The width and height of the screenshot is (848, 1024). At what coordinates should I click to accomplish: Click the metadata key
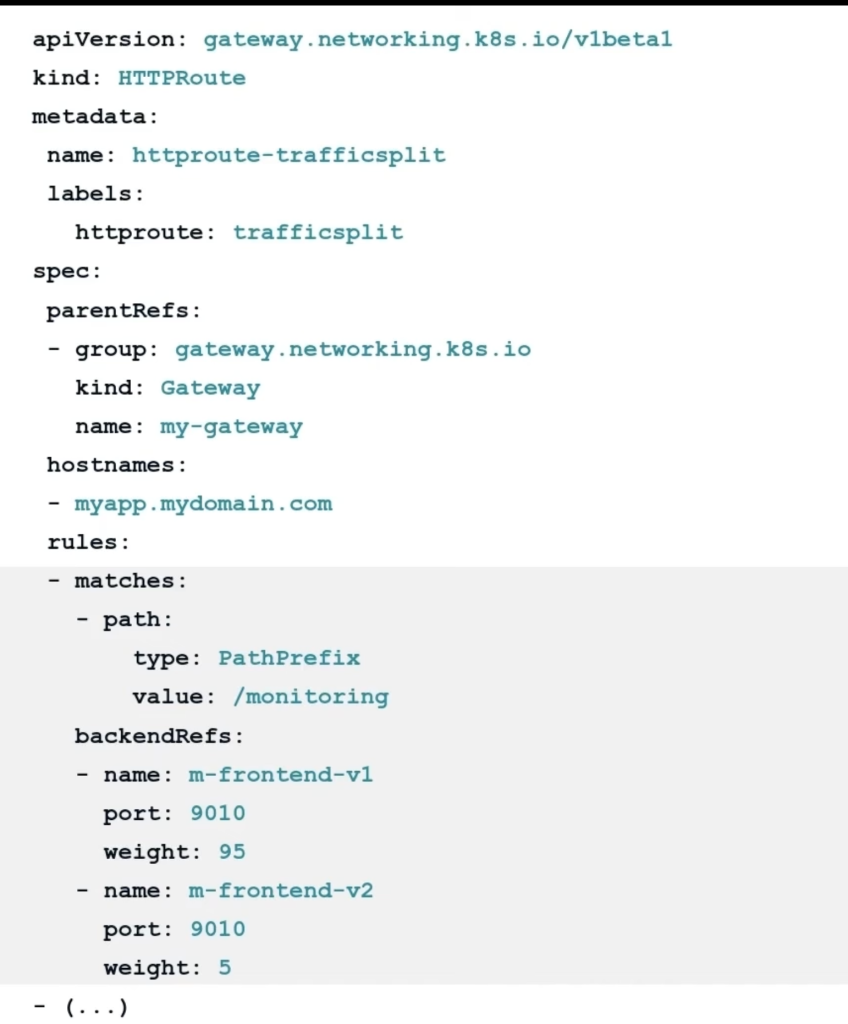pyautogui.click(x=95, y=117)
